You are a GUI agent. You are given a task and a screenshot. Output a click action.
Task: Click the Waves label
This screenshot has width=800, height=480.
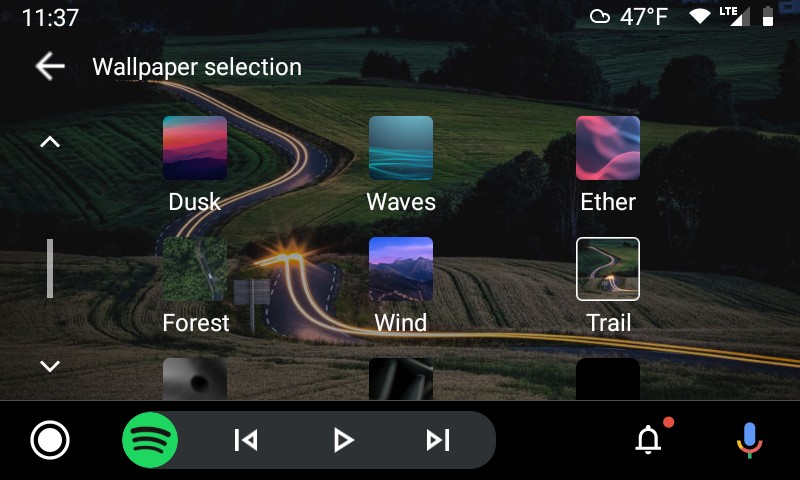click(x=401, y=201)
